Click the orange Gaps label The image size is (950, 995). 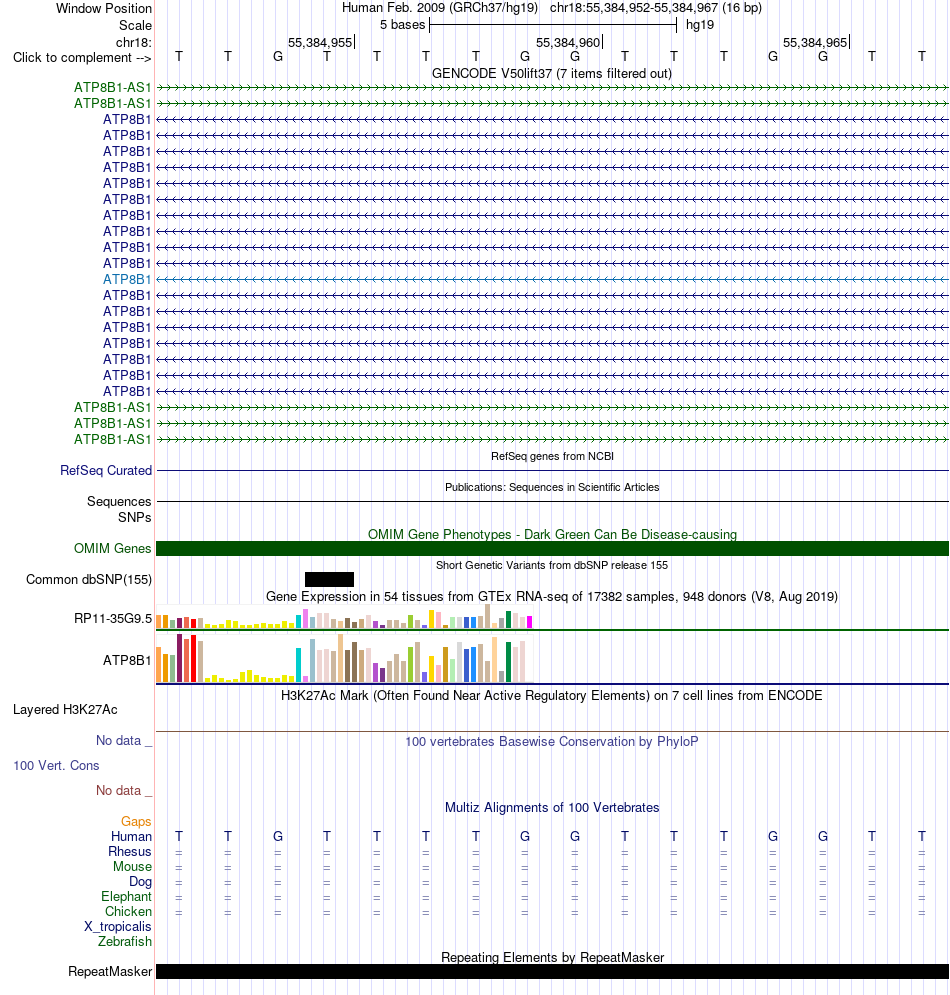[x=136, y=822]
